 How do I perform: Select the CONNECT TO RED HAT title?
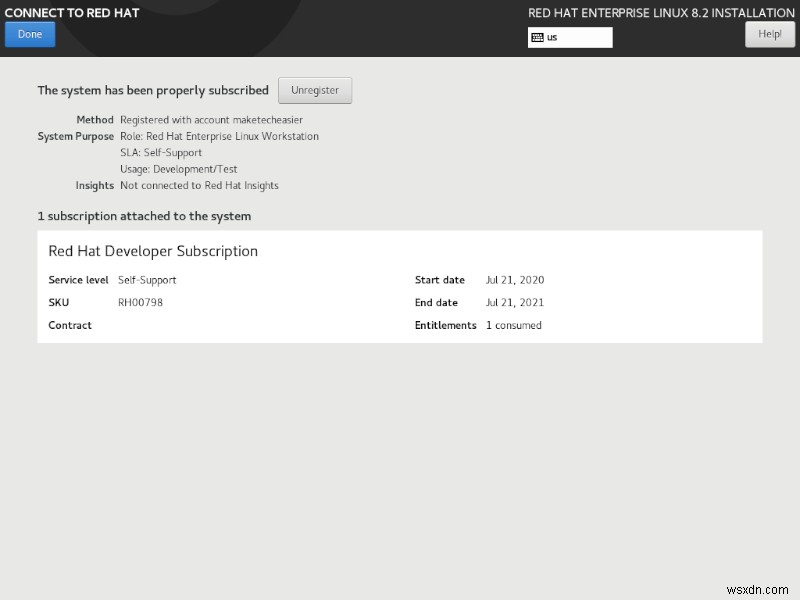71,13
